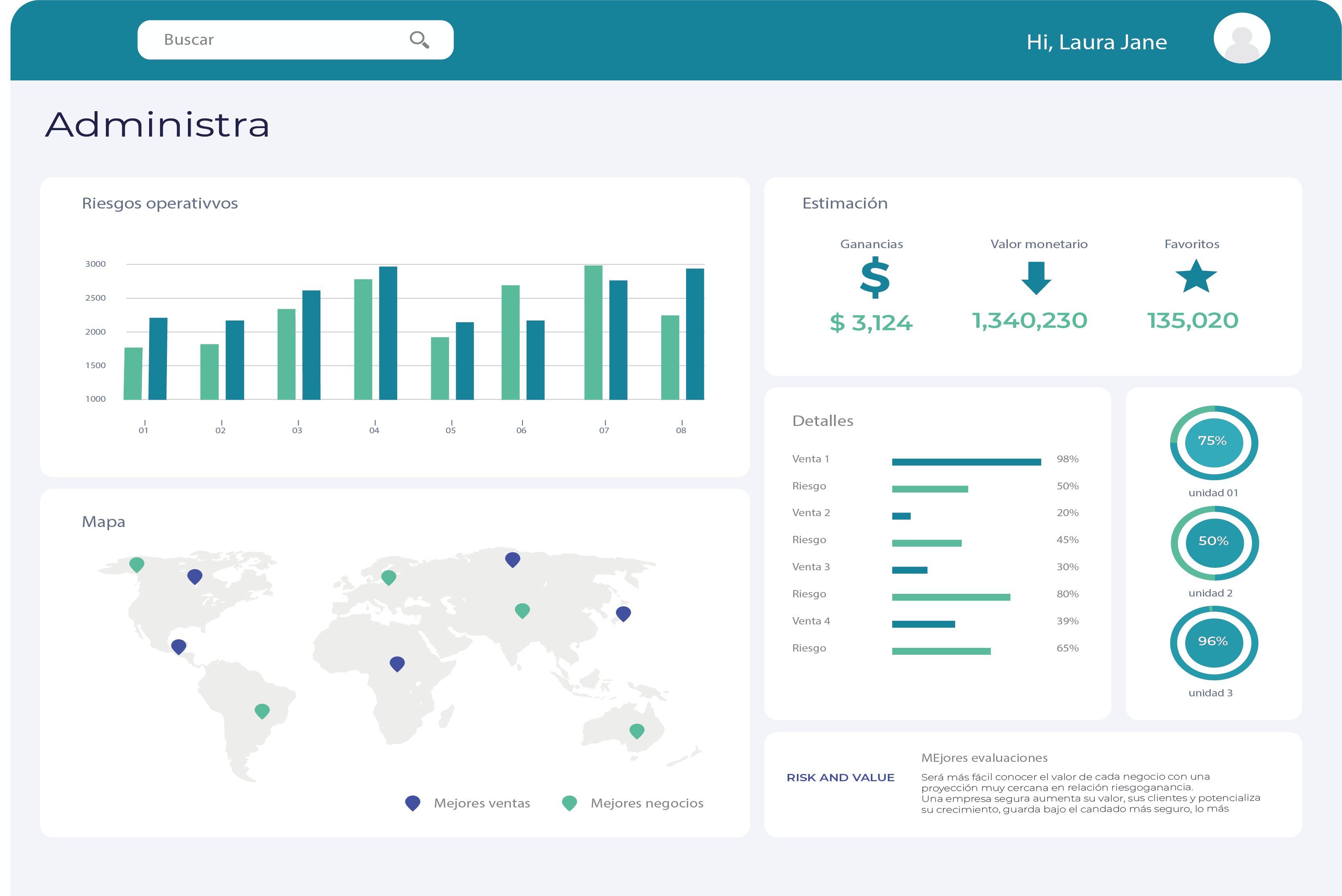
Task: Click the Ganancias dollar sign icon
Action: point(875,278)
